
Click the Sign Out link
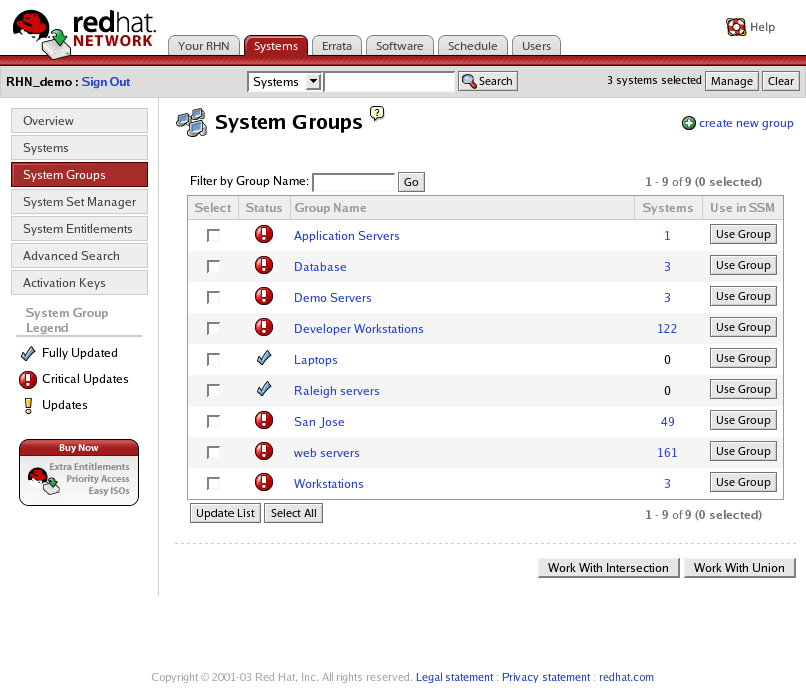click(106, 82)
